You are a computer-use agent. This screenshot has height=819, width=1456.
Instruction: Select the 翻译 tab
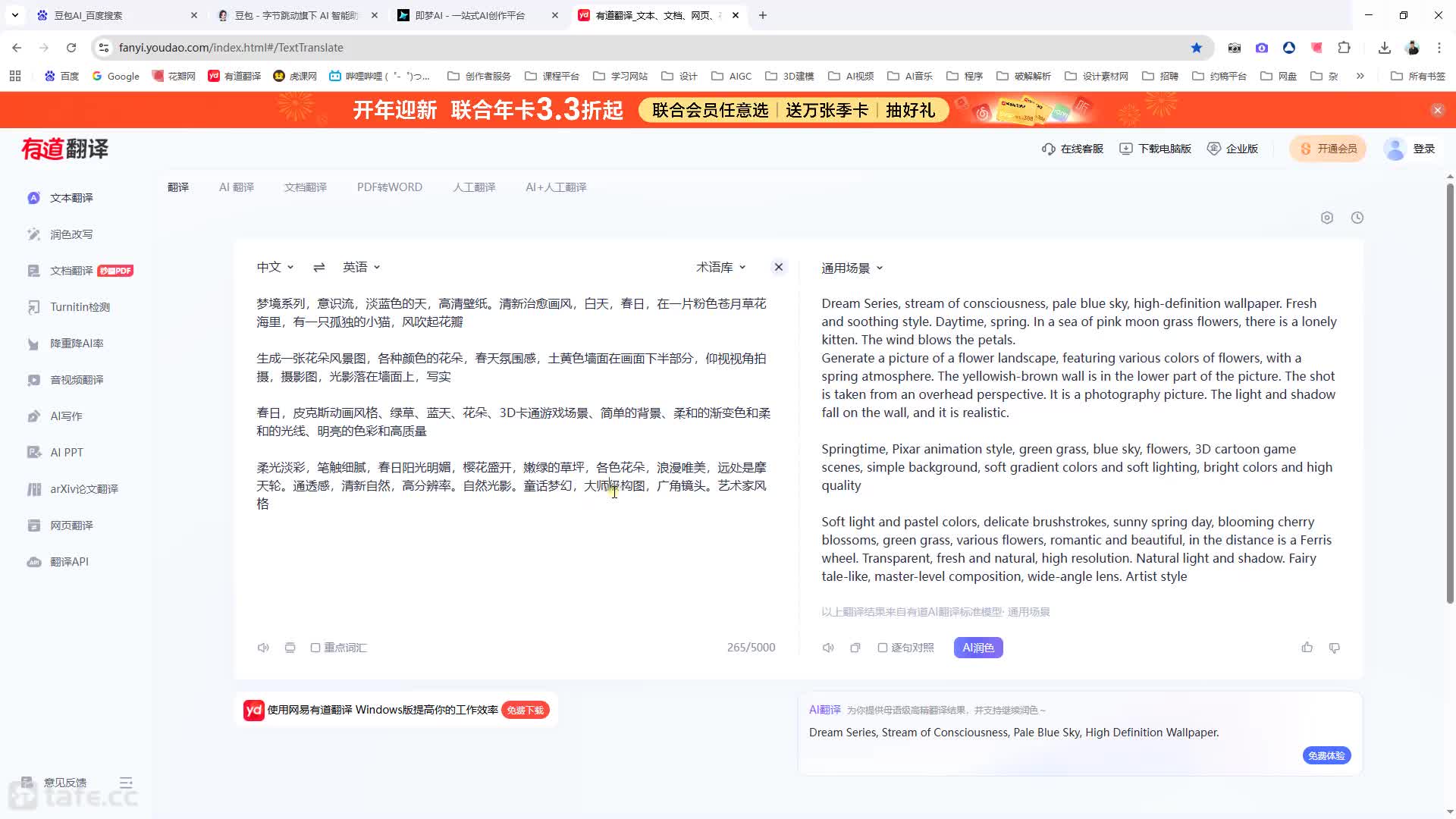coord(178,187)
